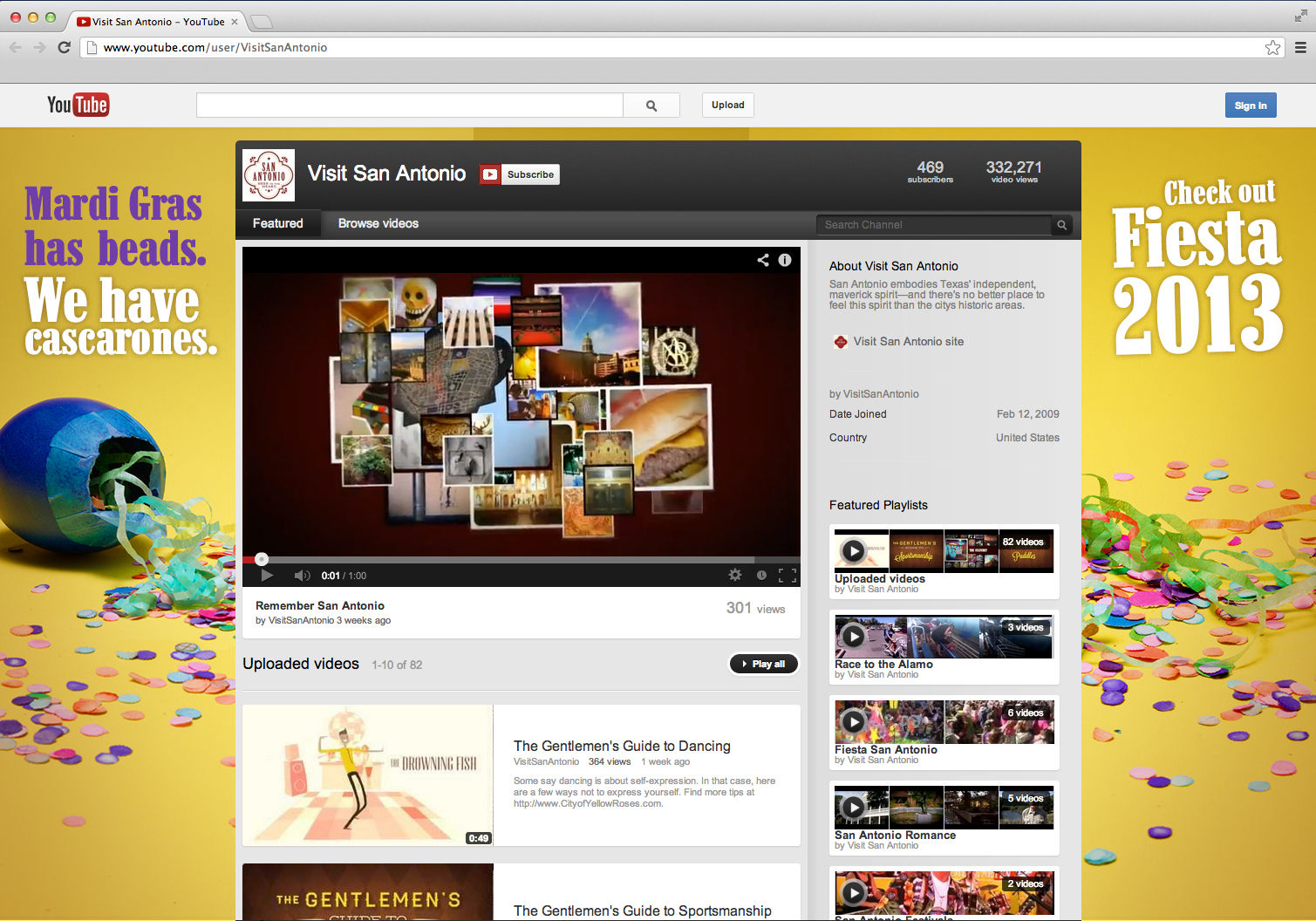Click the Visit San Antonio site icon
Viewport: 1316px width, 921px height.
[841, 342]
